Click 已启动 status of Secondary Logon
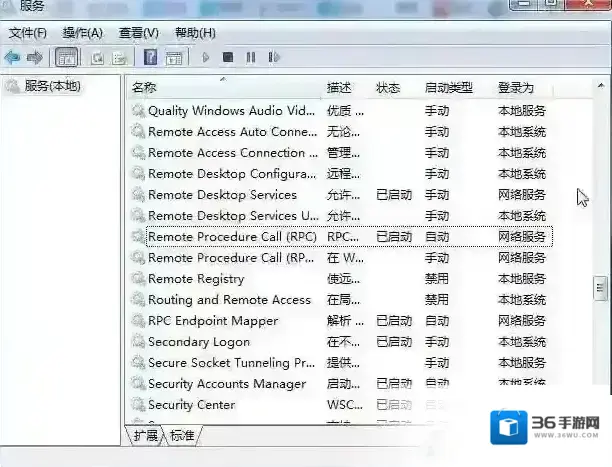612x467 pixels. [394, 342]
